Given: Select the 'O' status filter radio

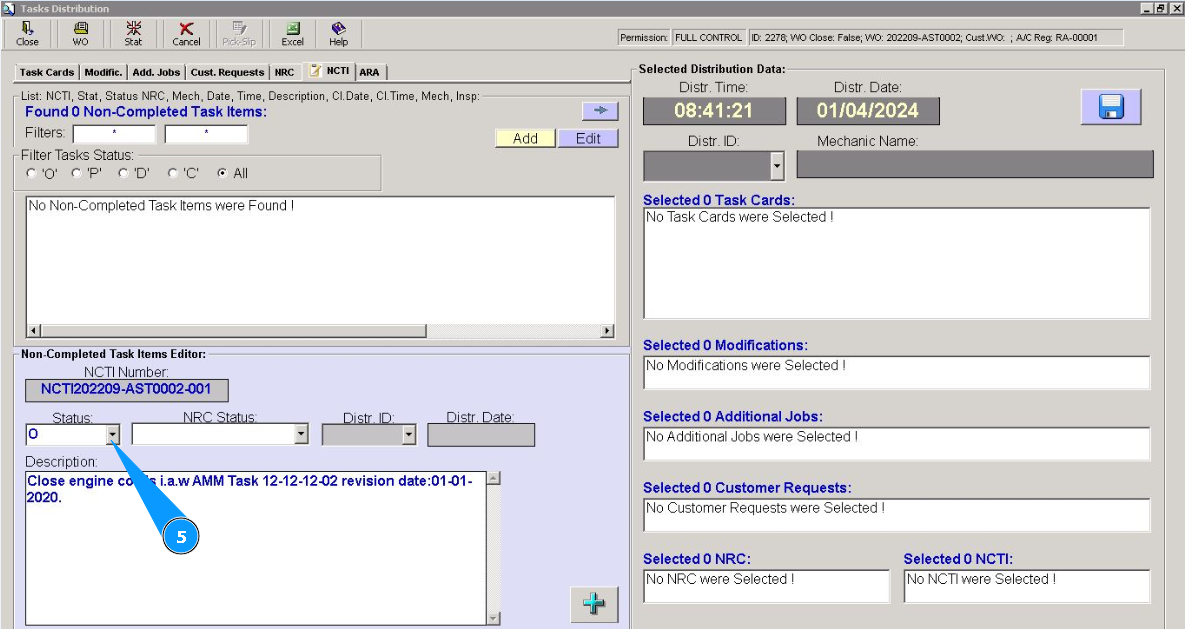Looking at the screenshot, I should (x=31, y=173).
